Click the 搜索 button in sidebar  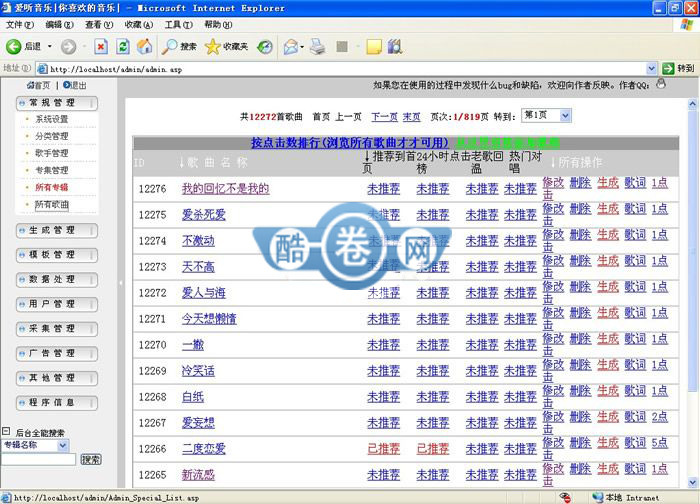(91, 459)
